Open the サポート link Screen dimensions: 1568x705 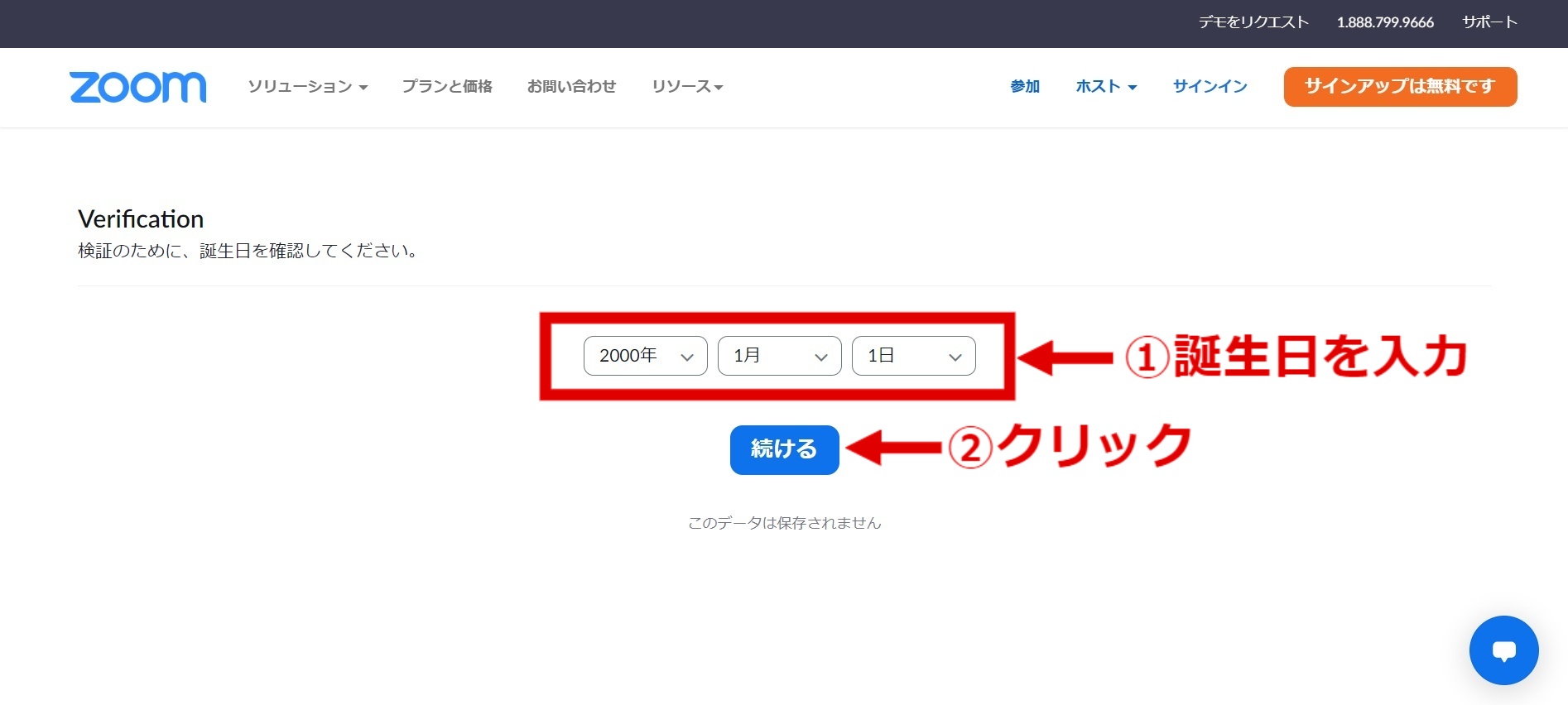[x=1489, y=22]
